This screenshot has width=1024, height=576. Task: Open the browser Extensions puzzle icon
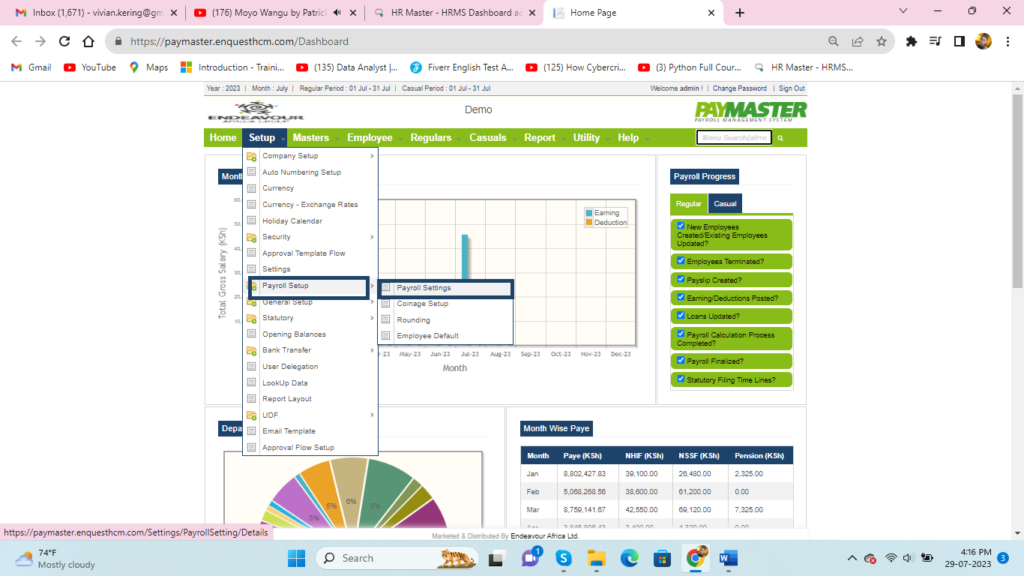coord(911,42)
